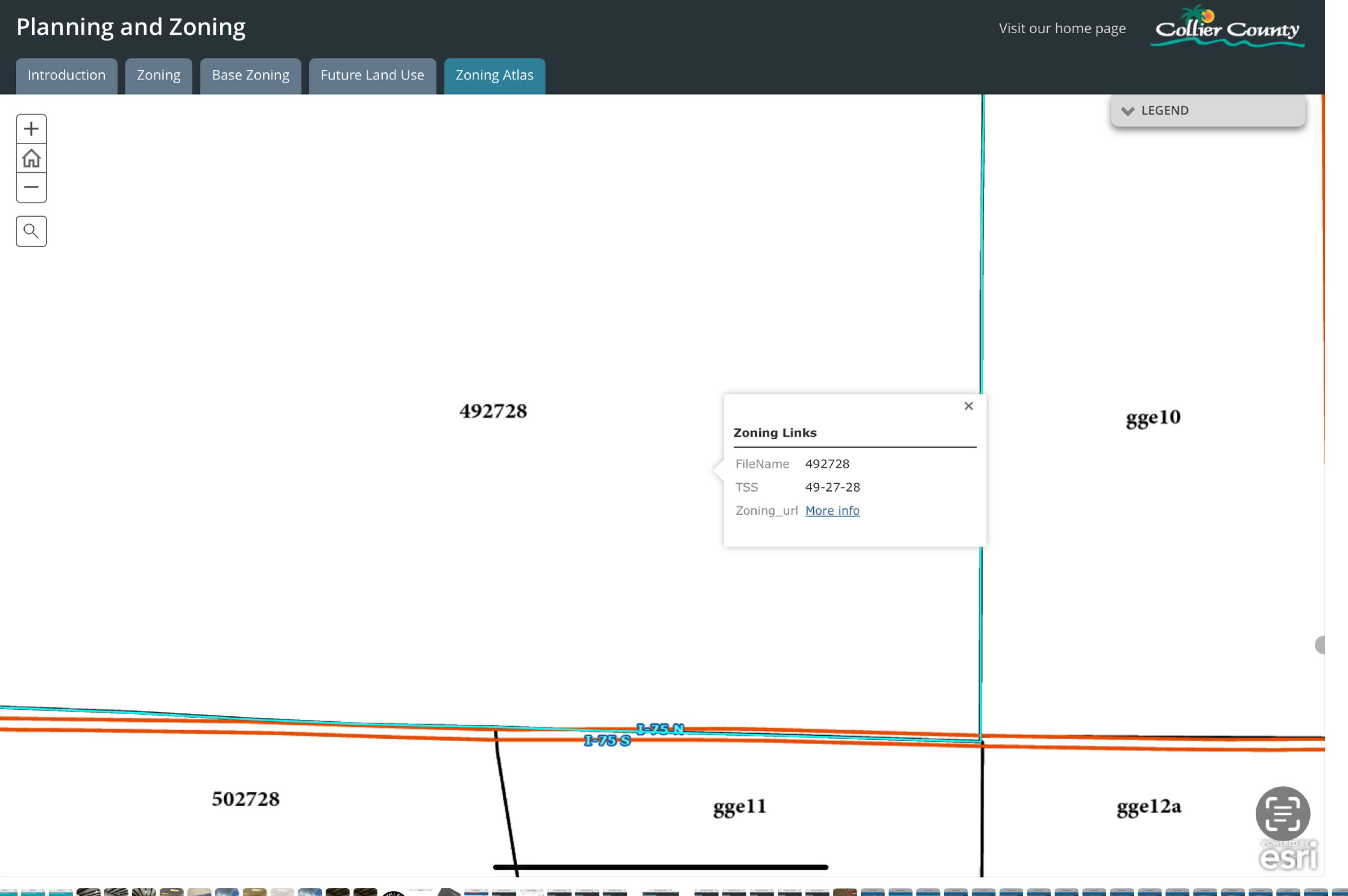The height and width of the screenshot is (896, 1348).
Task: Click the Collier County logo
Action: 1227,27
